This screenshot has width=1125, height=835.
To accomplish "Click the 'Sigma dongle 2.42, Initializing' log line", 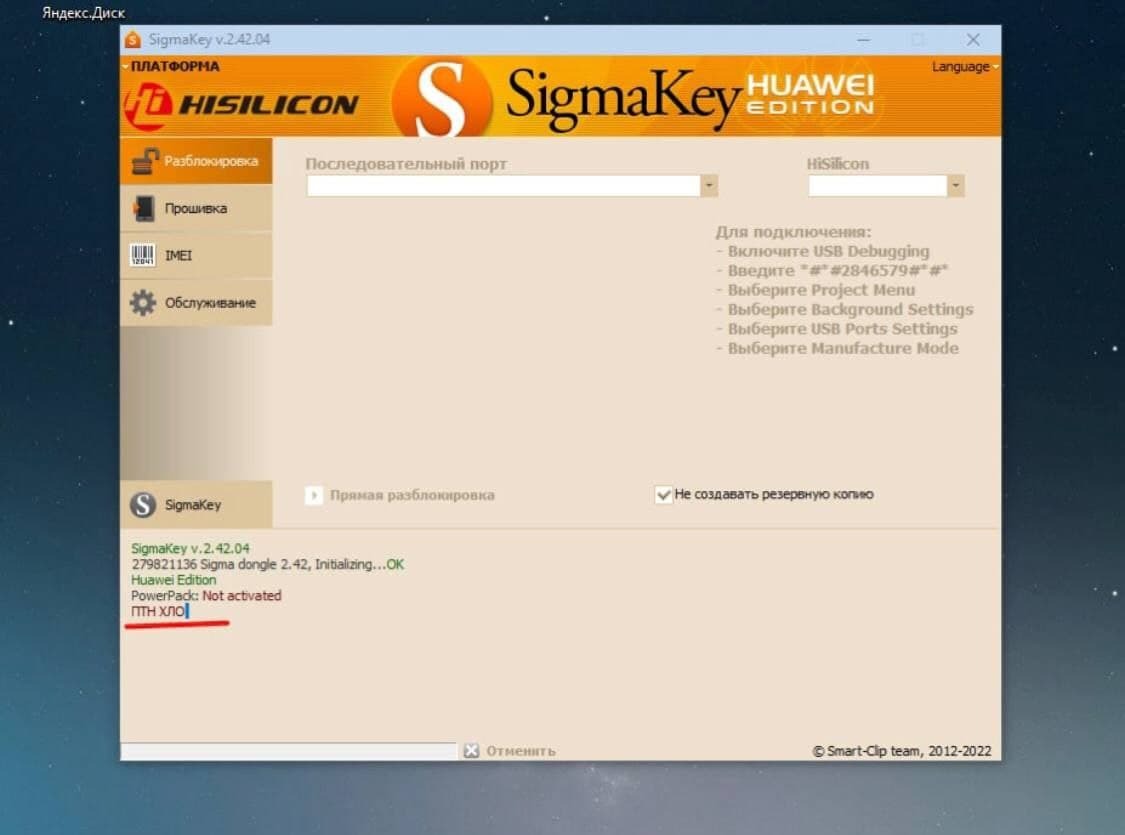I will 268,564.
